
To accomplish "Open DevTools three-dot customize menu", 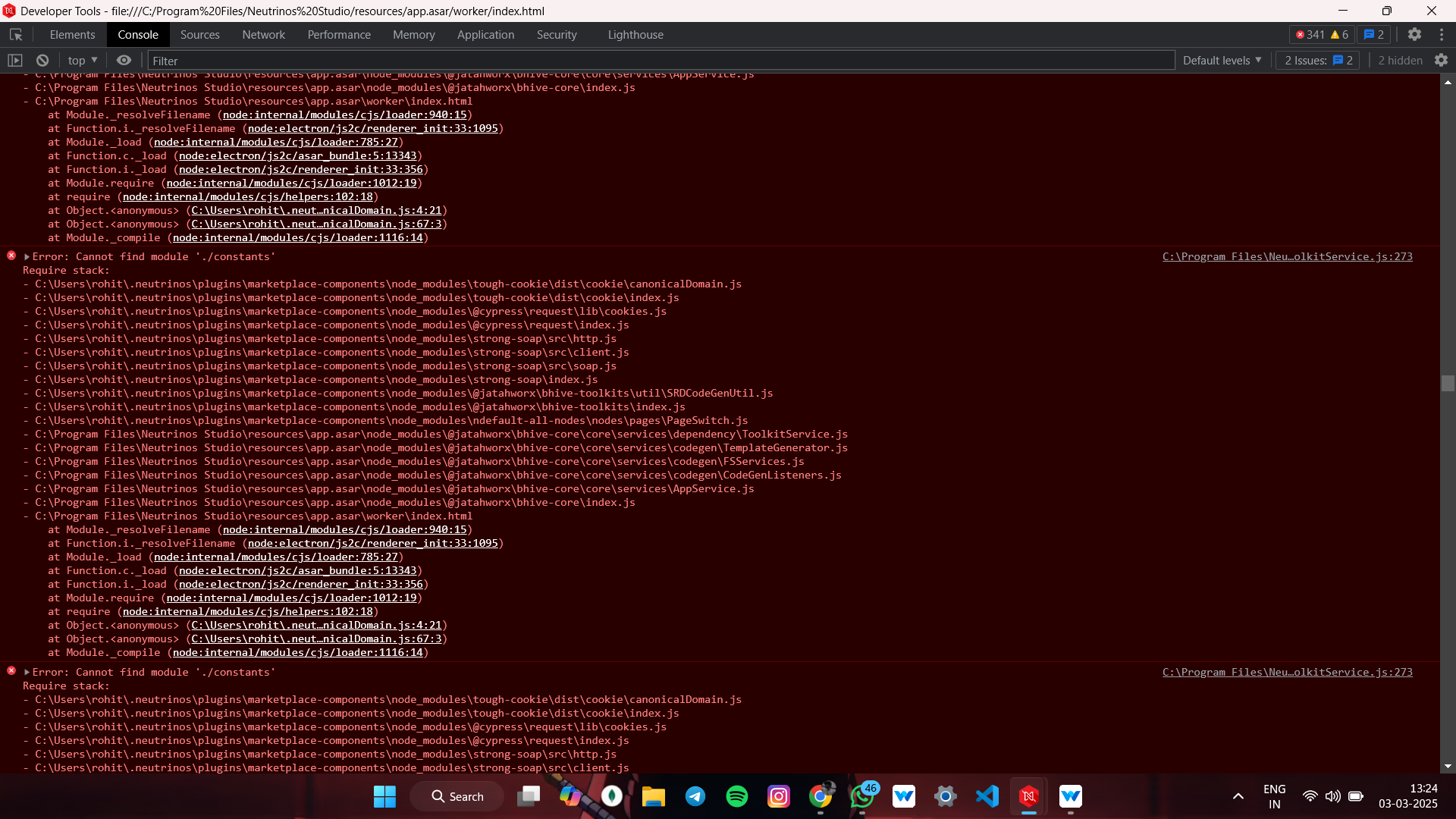I will tap(1442, 35).
